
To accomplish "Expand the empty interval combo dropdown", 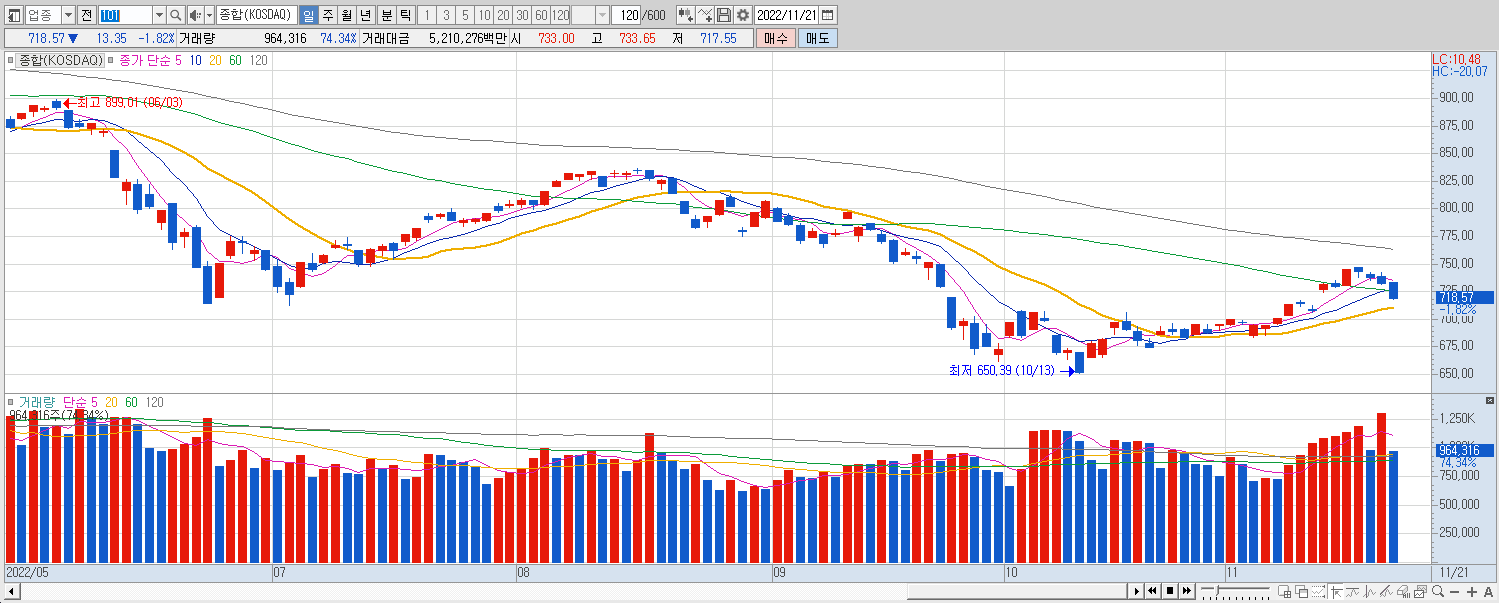I will point(602,15).
